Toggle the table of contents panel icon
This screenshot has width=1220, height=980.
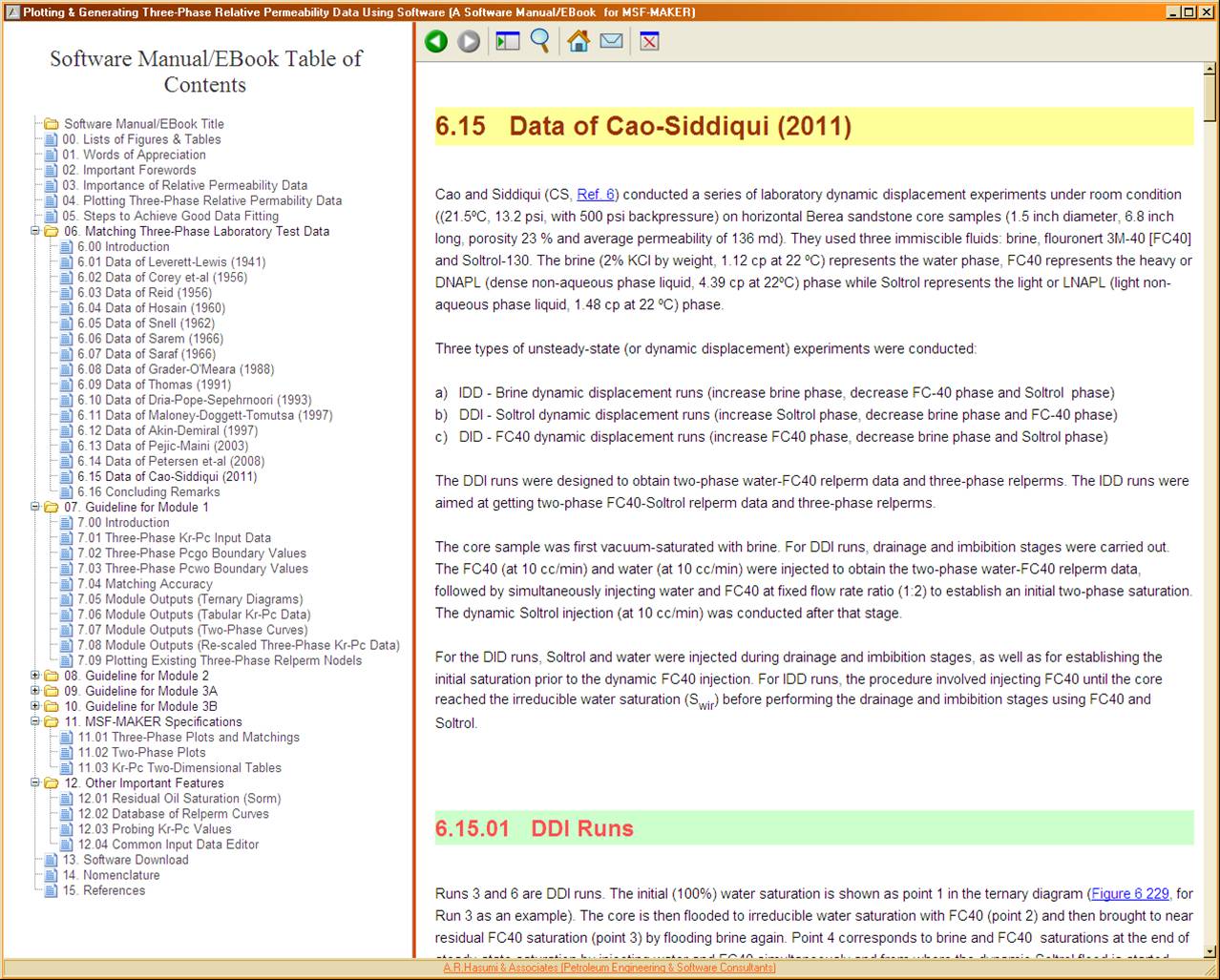click(x=507, y=41)
